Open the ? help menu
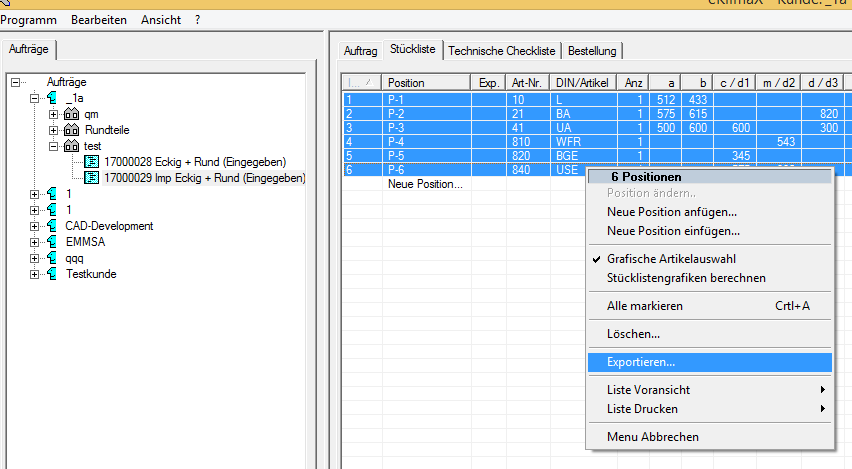The image size is (852, 469). coord(197,20)
